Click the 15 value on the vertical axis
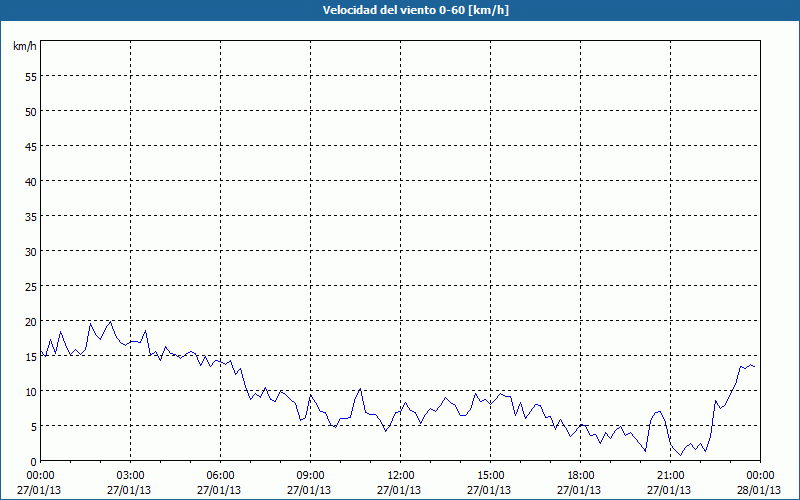 31,357
